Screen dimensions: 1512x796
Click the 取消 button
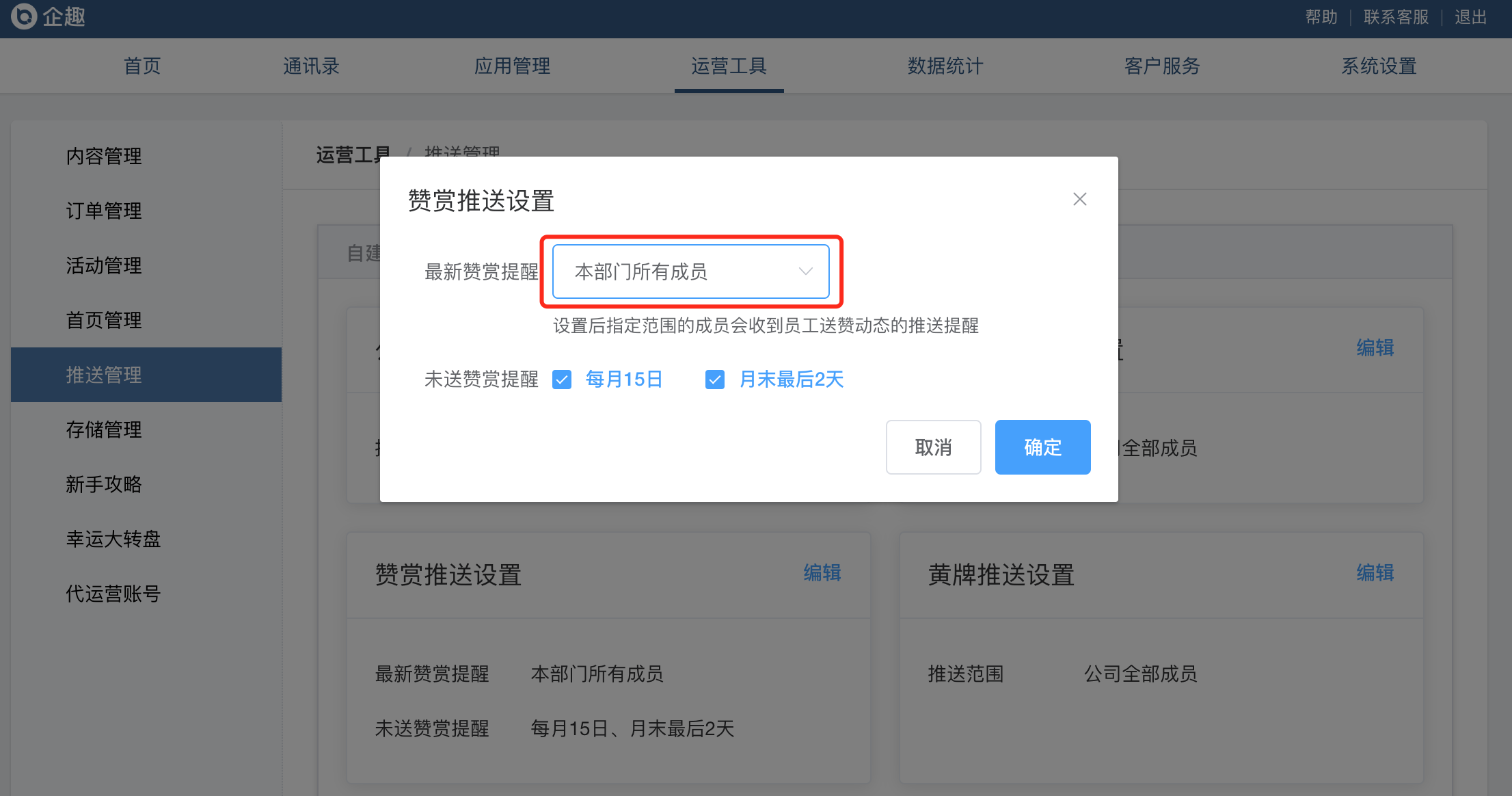(934, 447)
